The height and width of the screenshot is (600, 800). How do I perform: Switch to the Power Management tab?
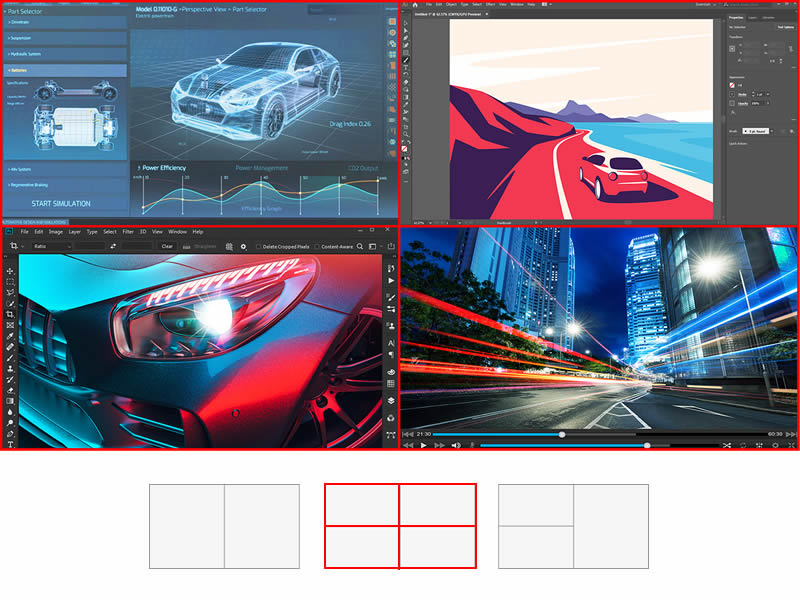pyautogui.click(x=262, y=168)
